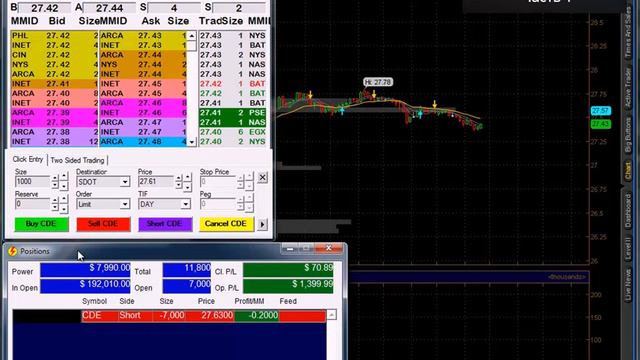Click the Reserve input field
640x360 pixels.
[x=32, y=204]
